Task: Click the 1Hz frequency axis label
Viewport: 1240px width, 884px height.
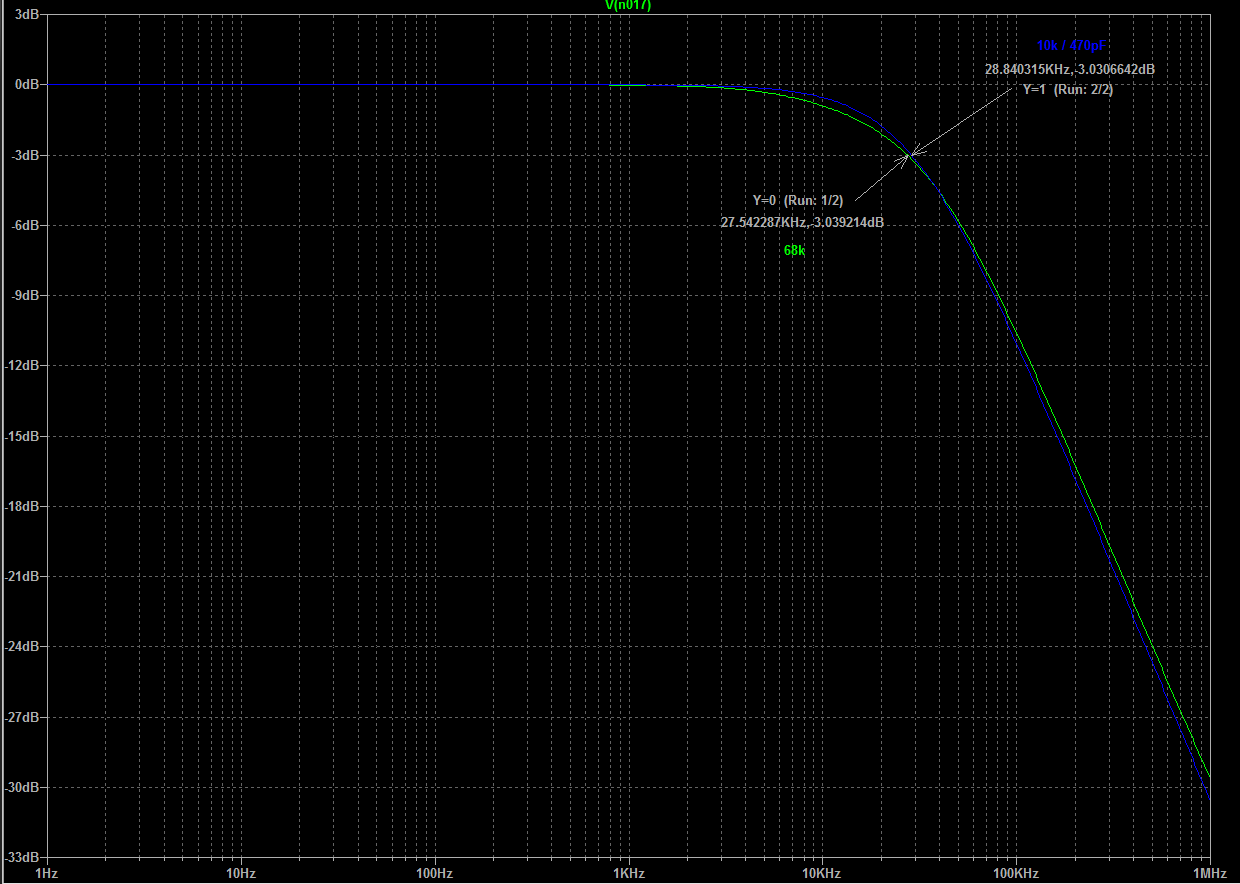Action: click(46, 873)
